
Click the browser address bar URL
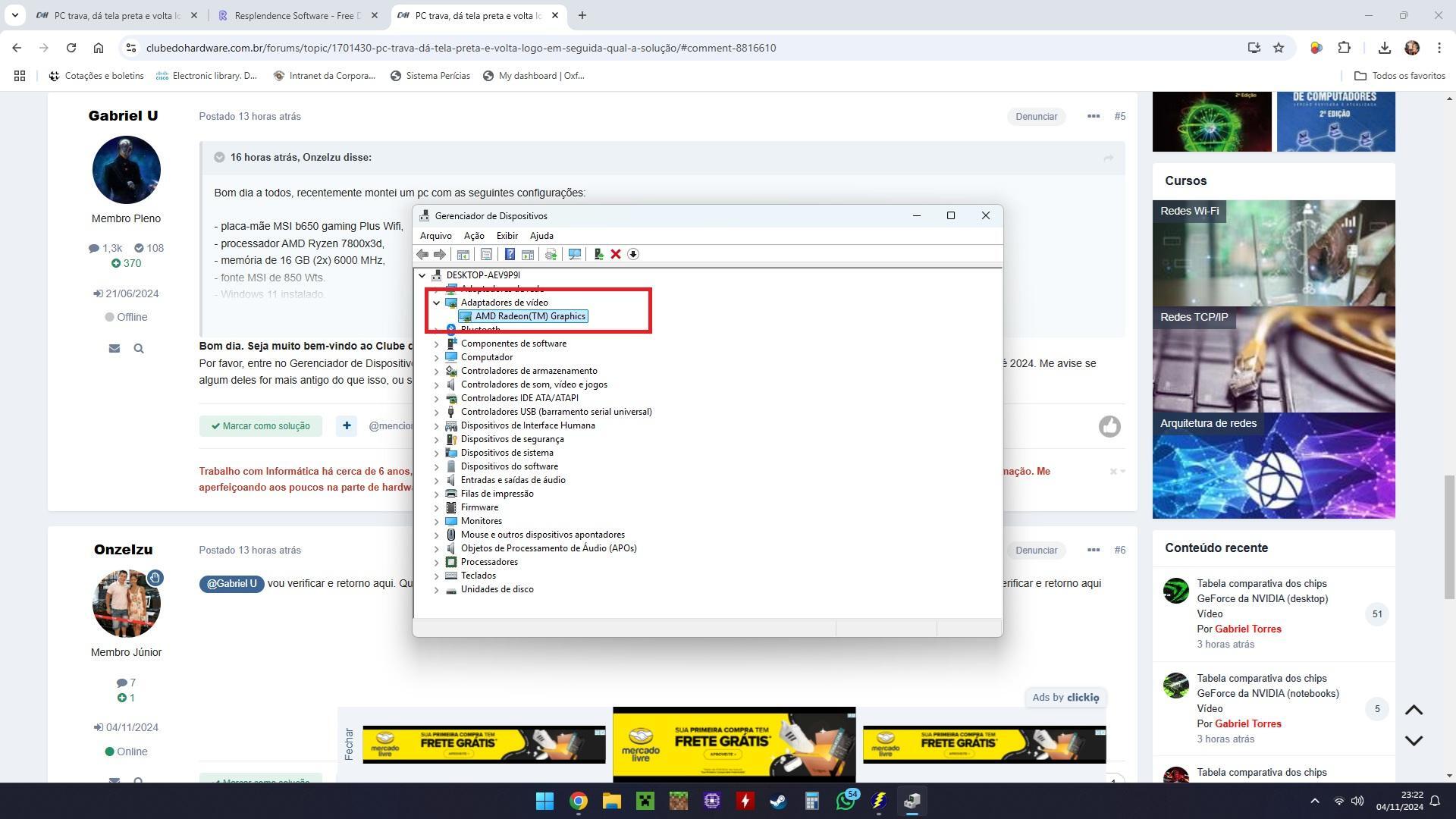point(461,48)
